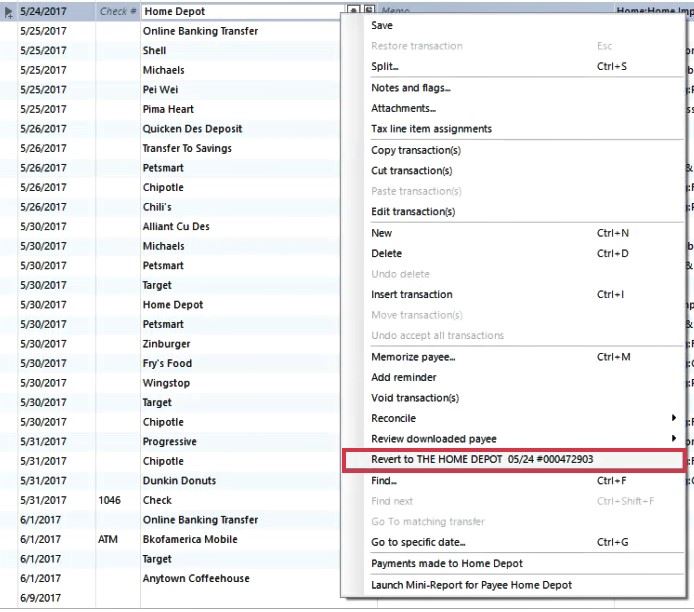Click the Payee field containing Home Depot
694x612 pixels.
[242, 12]
